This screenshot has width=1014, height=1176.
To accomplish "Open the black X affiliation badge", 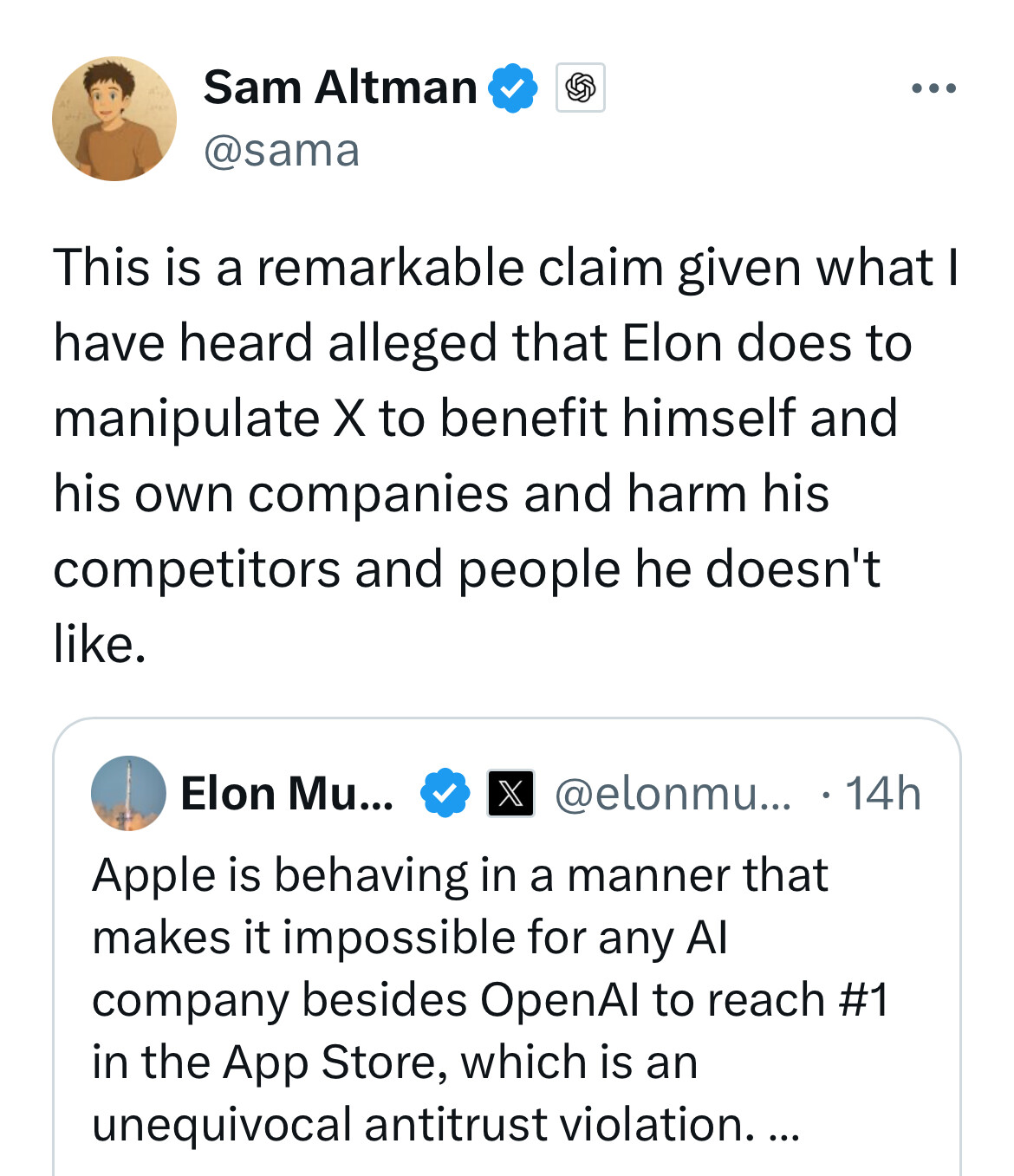I will [x=510, y=793].
